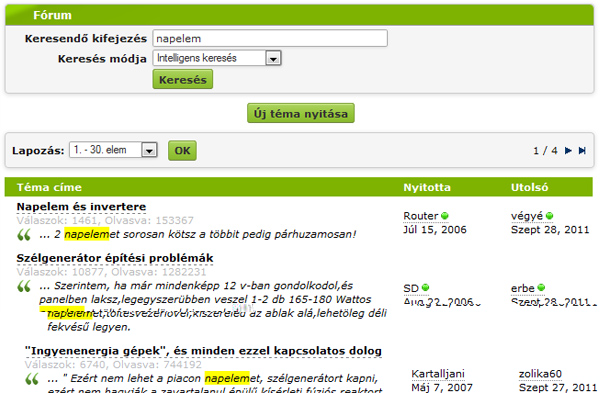Click highlighted napelem in first topic excerpt
Screen dimensions: 600x393
[87, 234]
